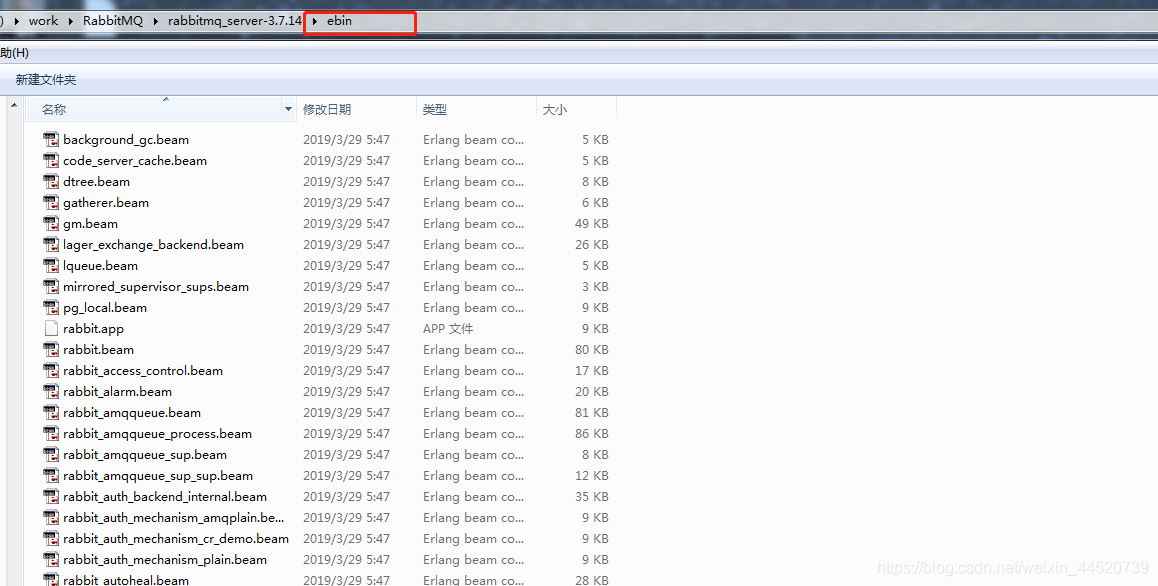
Task: Click the left pane scroll up arrow
Action: pos(13,106)
